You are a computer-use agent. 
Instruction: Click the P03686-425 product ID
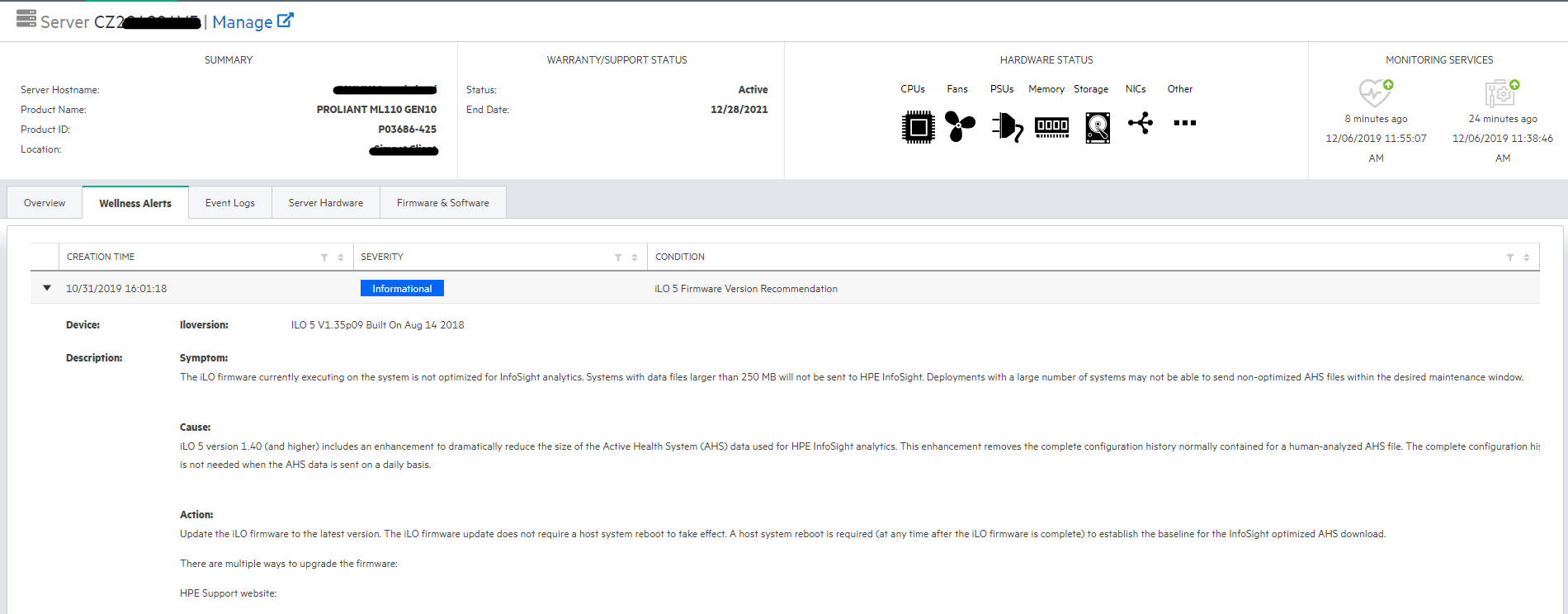click(408, 130)
